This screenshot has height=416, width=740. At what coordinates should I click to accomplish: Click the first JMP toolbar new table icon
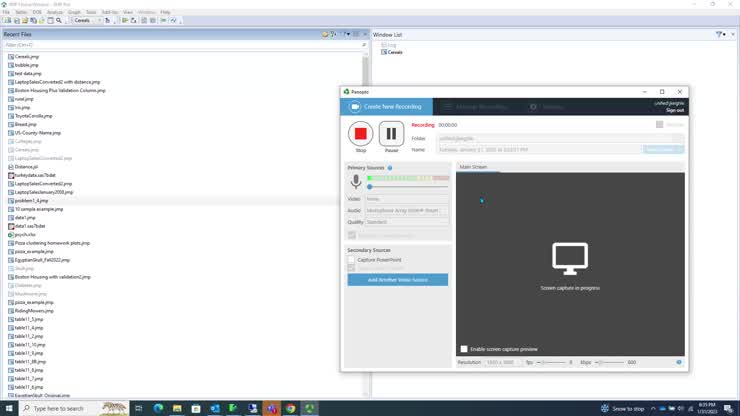(x=7, y=21)
